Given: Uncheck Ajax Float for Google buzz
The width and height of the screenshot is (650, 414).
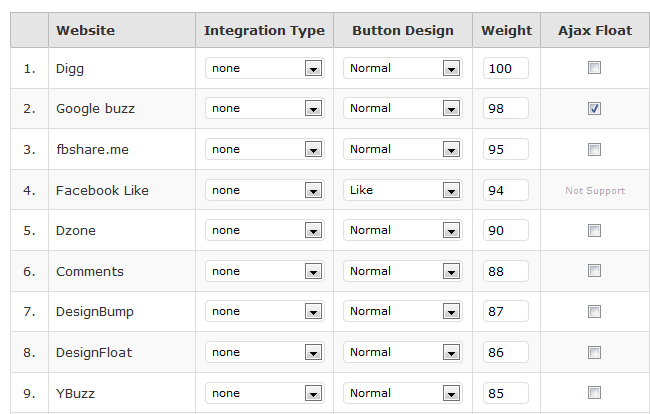Looking at the screenshot, I should point(594,109).
